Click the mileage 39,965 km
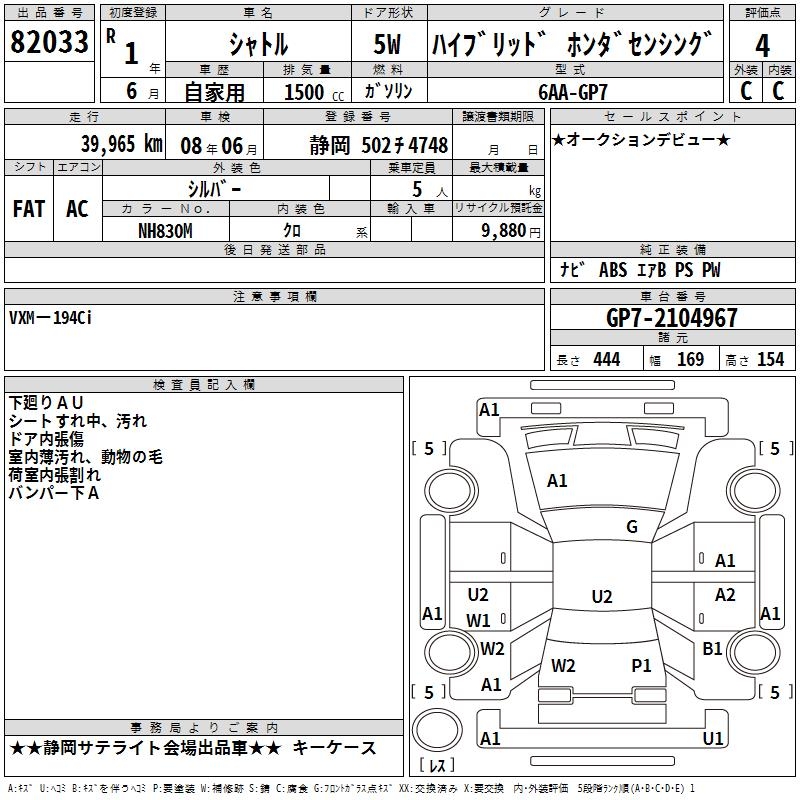 tap(121, 144)
